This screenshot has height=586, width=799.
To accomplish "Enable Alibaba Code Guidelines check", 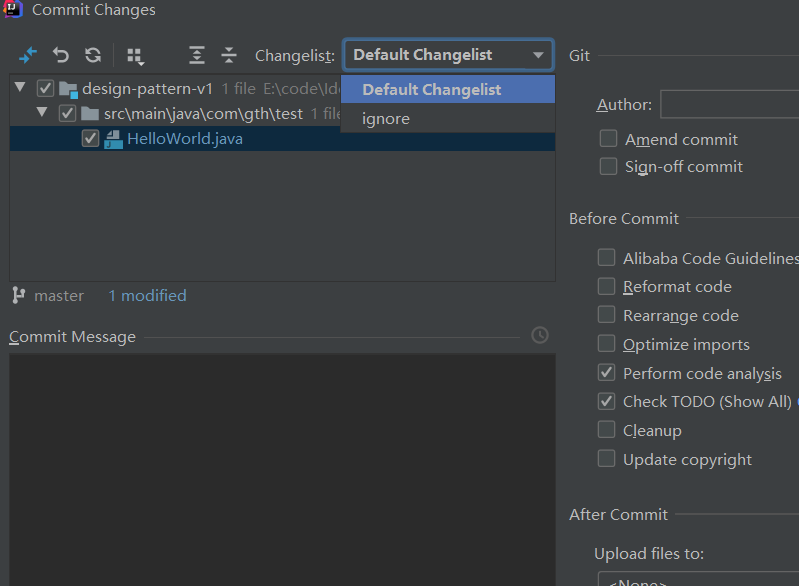I will click(x=606, y=257).
